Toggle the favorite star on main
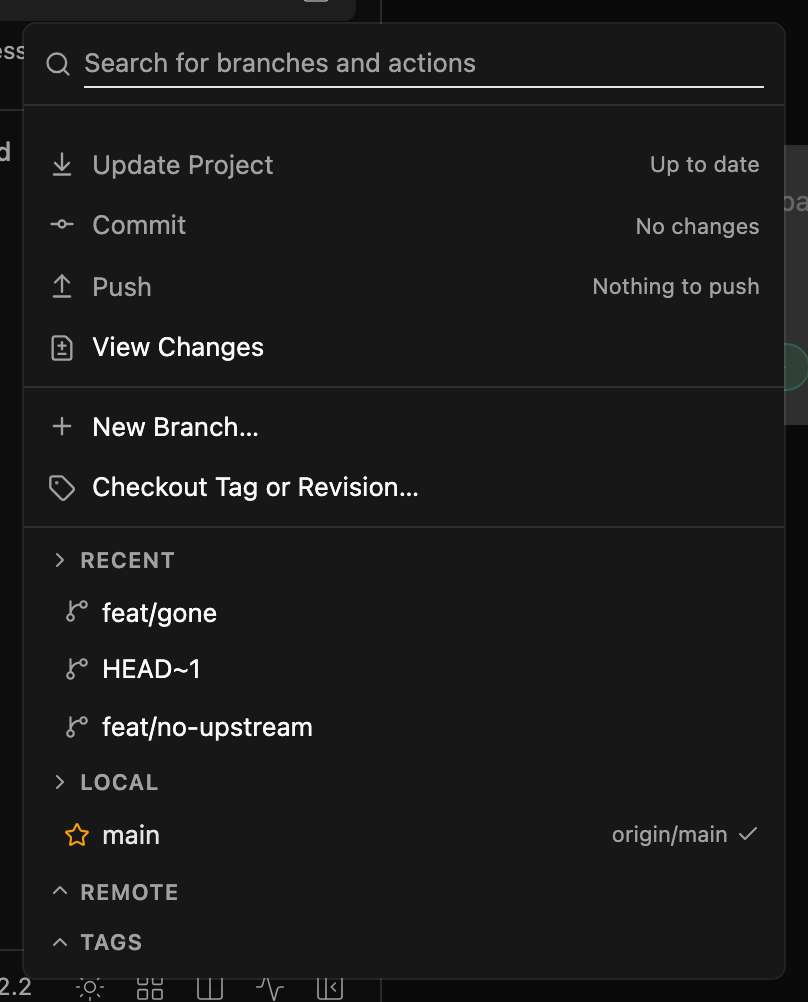The height and width of the screenshot is (1002, 808). click(77, 835)
